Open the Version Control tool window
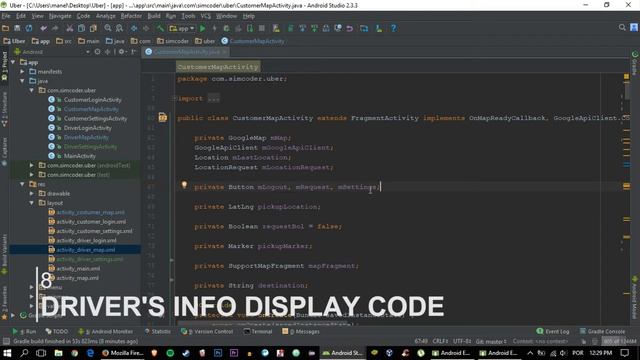The image size is (640, 360). point(207,331)
